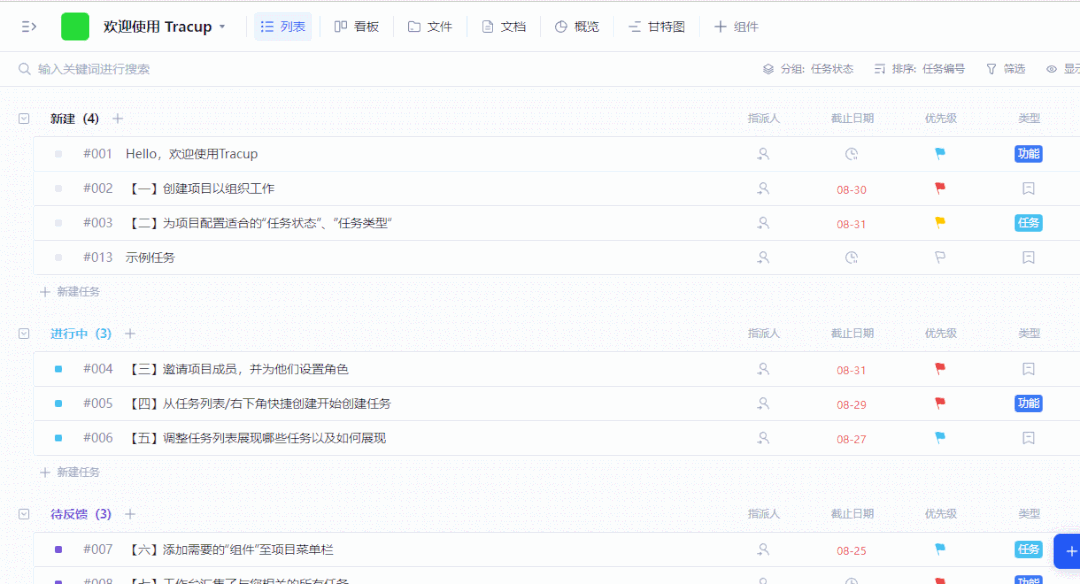Image resolution: width=1080 pixels, height=584 pixels.
Task: Collapse the 进行中 task group
Action: [22, 333]
